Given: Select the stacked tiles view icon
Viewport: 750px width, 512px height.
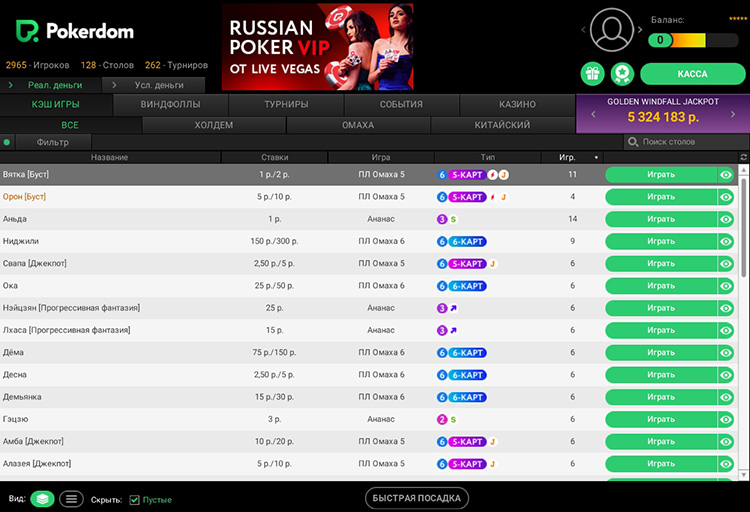Looking at the screenshot, I should pyautogui.click(x=43, y=499).
